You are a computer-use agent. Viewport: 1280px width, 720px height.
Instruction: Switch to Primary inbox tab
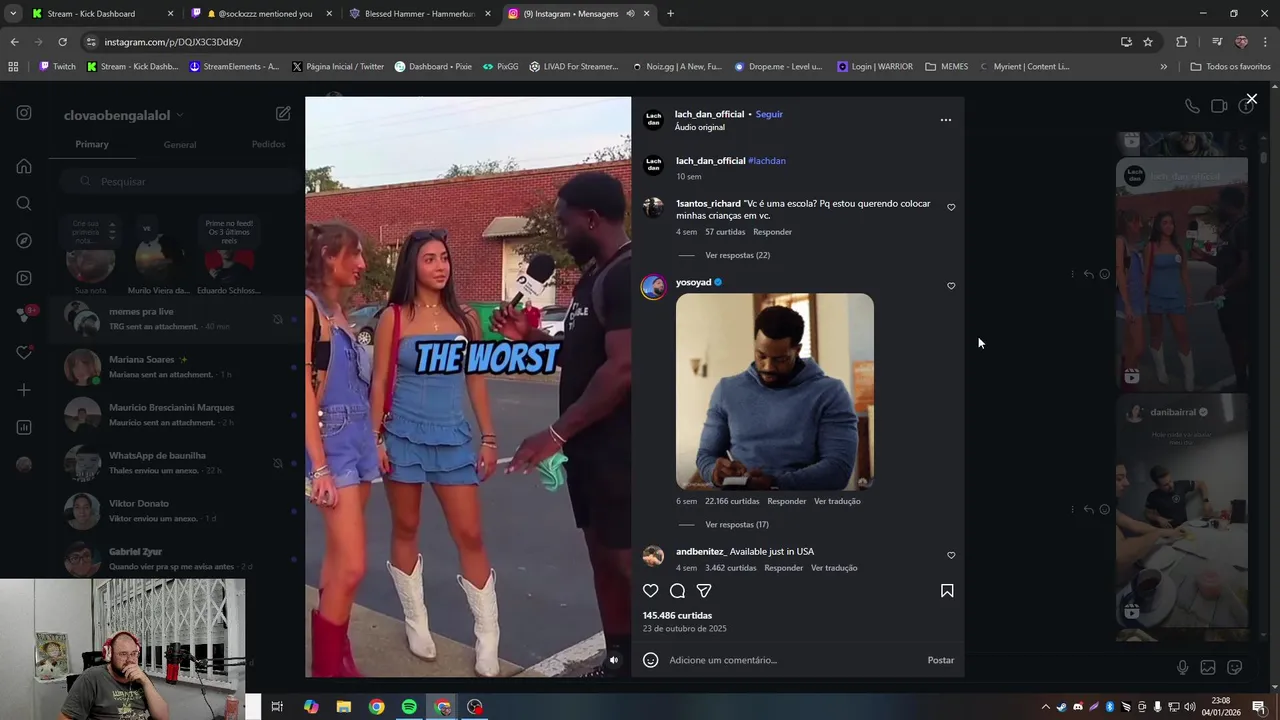click(92, 144)
